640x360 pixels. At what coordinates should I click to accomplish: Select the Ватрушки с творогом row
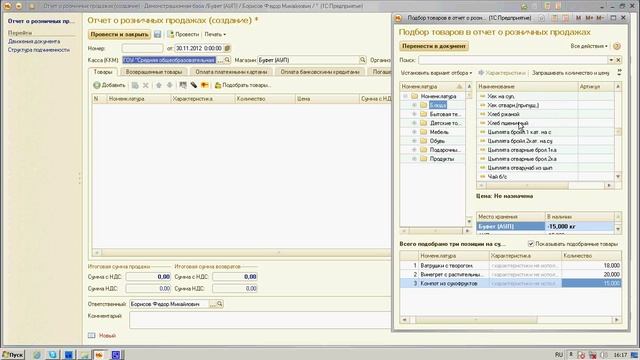coord(511,265)
